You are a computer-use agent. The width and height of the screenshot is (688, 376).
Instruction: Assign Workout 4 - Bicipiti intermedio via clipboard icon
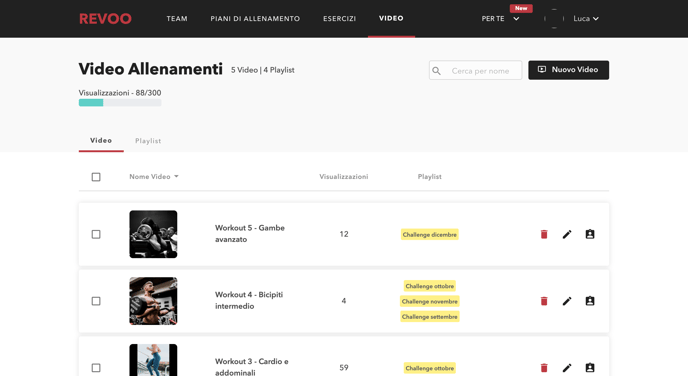pyautogui.click(x=590, y=301)
